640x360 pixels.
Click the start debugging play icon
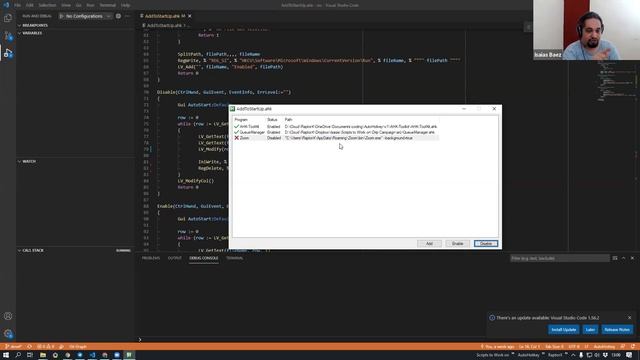pyautogui.click(x=62, y=16)
